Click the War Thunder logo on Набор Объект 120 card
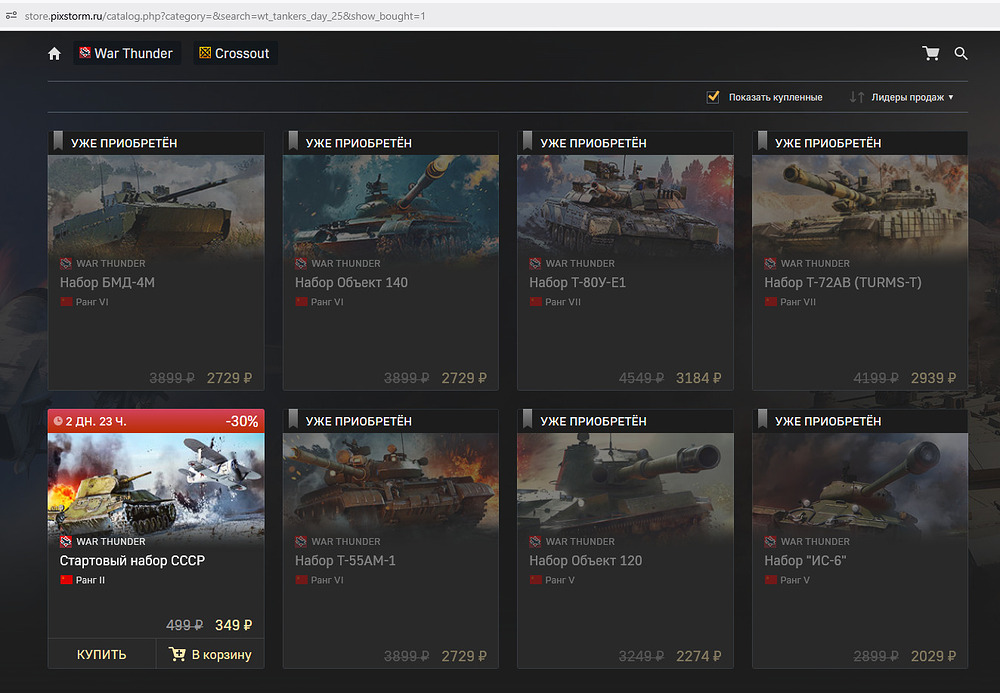The width and height of the screenshot is (1000, 693). 535,541
